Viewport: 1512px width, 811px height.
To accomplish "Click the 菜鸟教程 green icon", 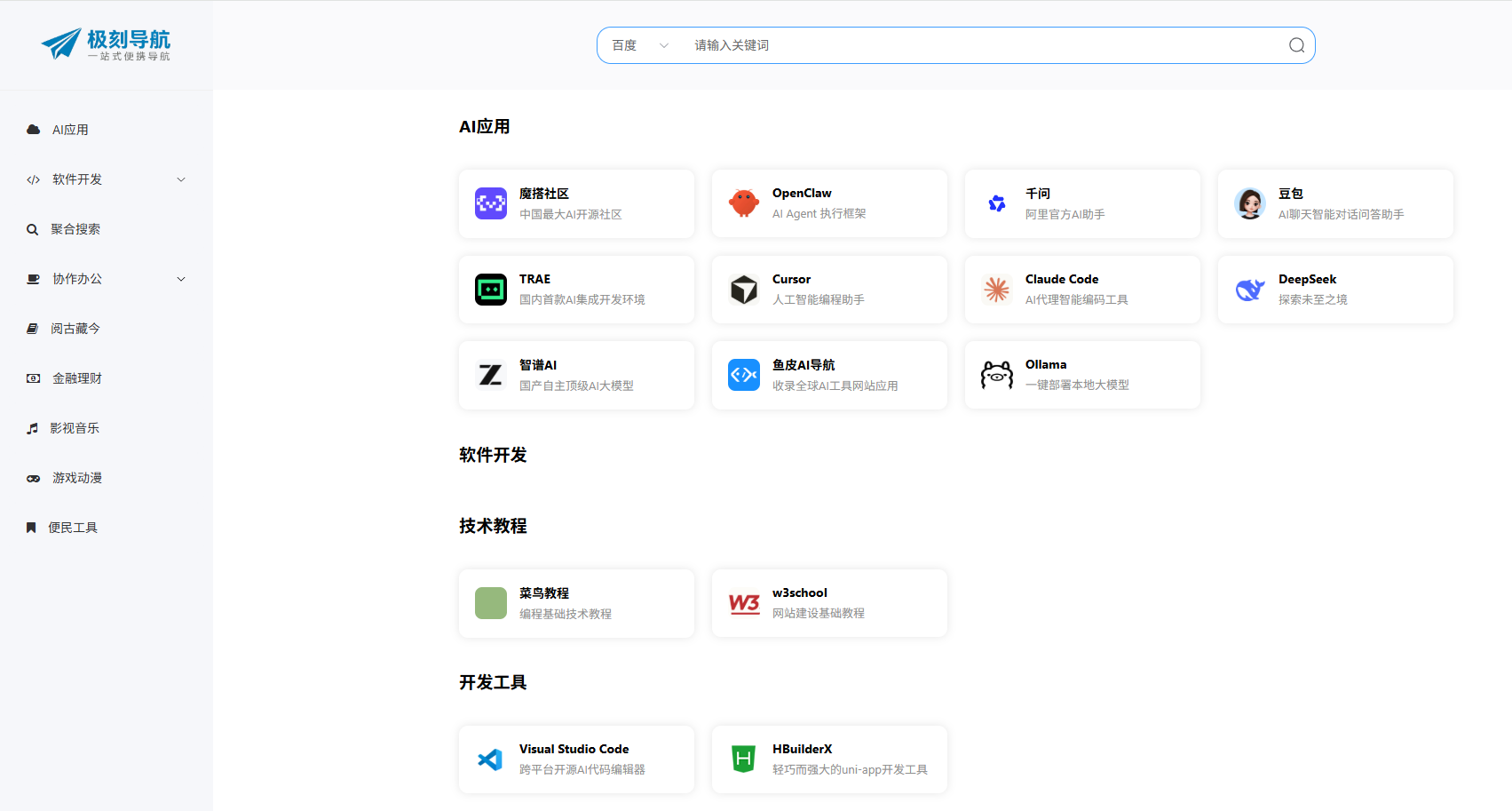I will (491, 603).
